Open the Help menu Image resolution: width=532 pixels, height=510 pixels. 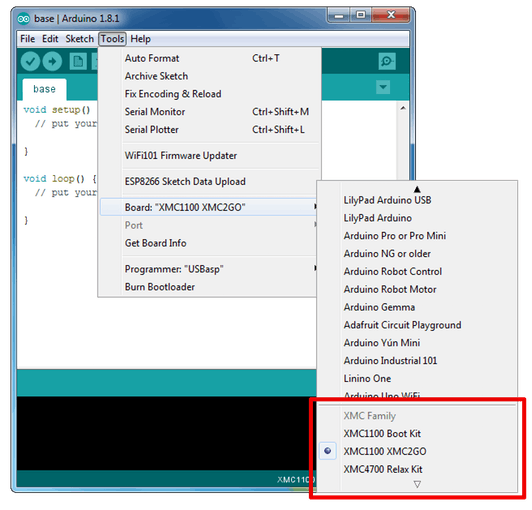[x=140, y=39]
